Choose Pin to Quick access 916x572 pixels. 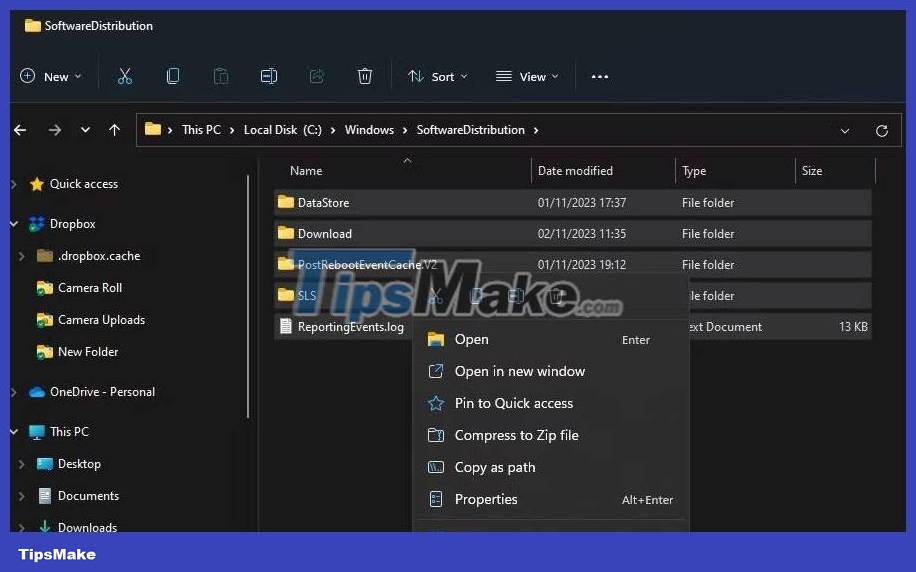tap(551, 404)
